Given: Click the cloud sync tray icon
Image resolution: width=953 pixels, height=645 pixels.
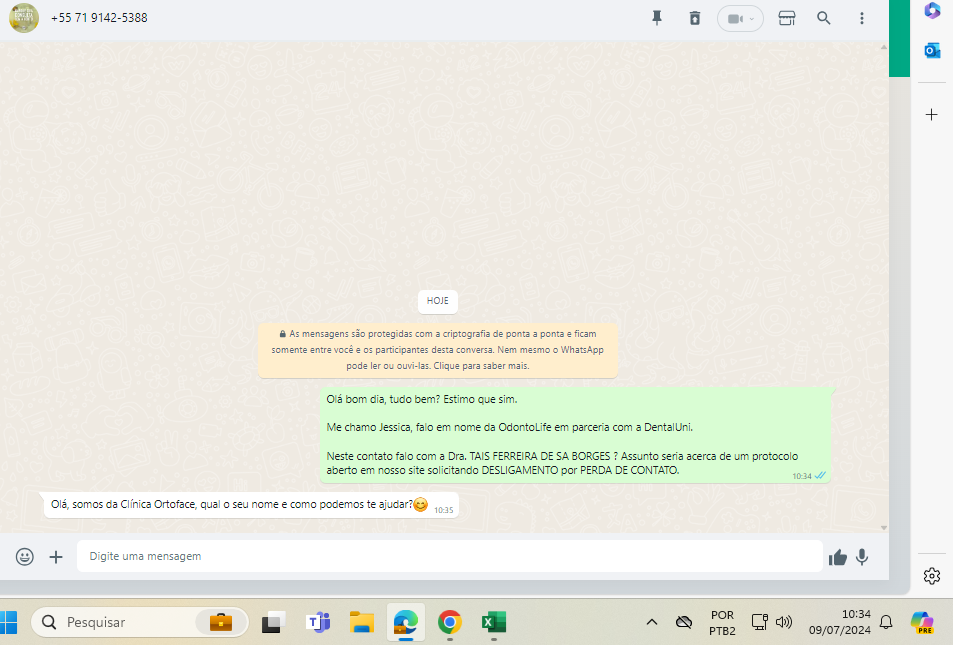Looking at the screenshot, I should (684, 622).
